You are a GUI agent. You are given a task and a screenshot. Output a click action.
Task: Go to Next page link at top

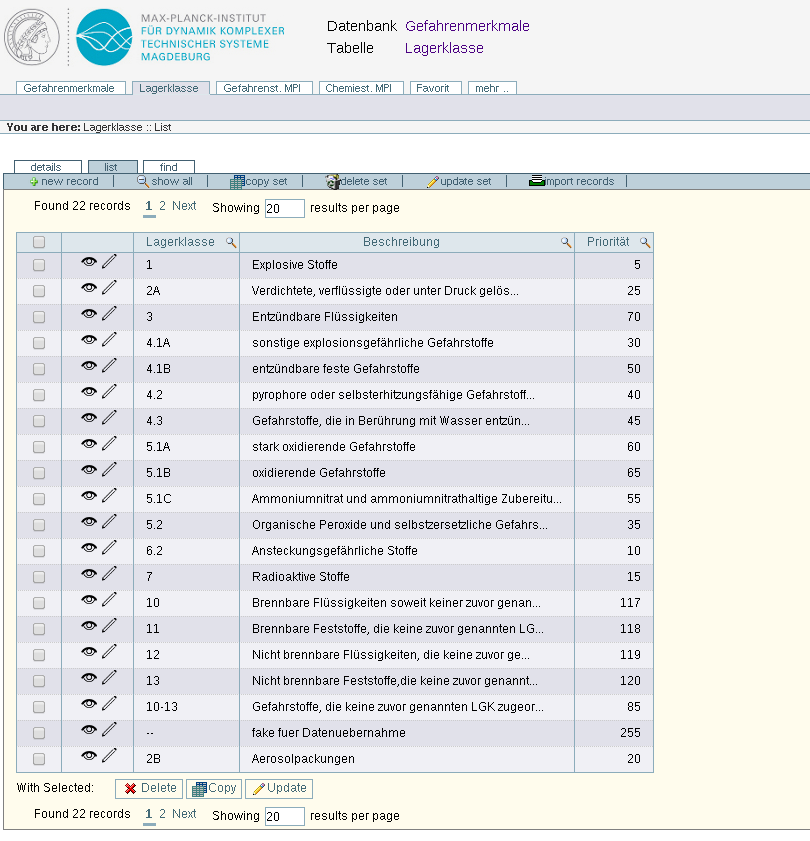click(184, 206)
